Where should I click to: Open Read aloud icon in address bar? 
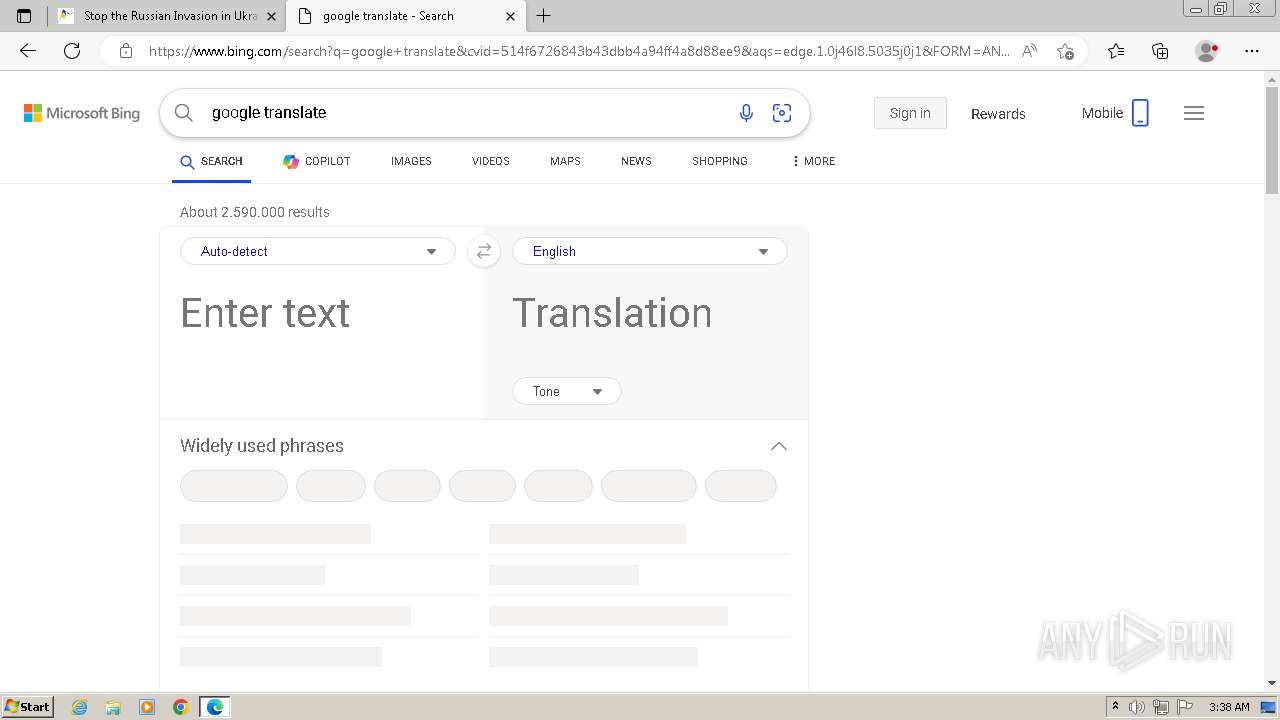click(x=1029, y=51)
